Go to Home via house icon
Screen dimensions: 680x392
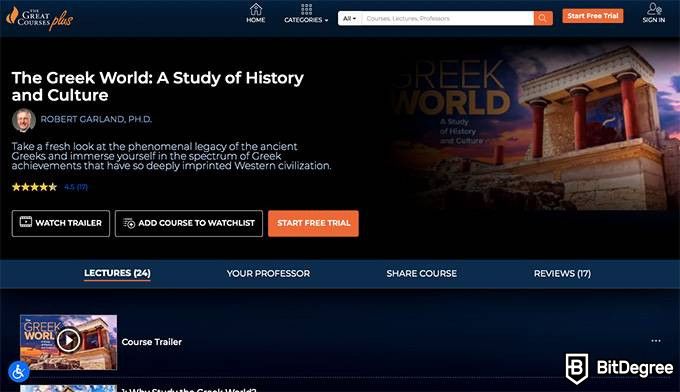tap(255, 13)
